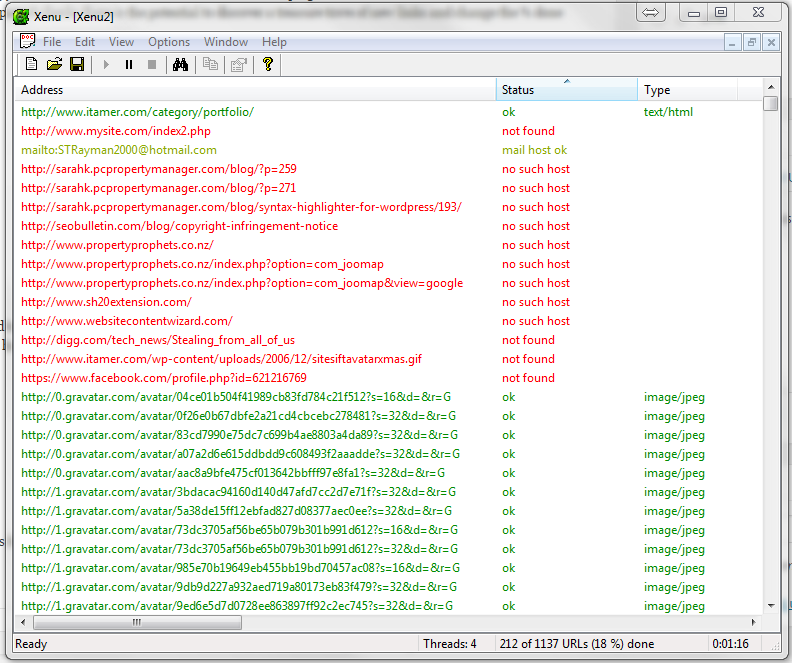This screenshot has width=792, height=663.
Task: Minimize the inner Xenu2 document window
Action: pyautogui.click(x=731, y=42)
